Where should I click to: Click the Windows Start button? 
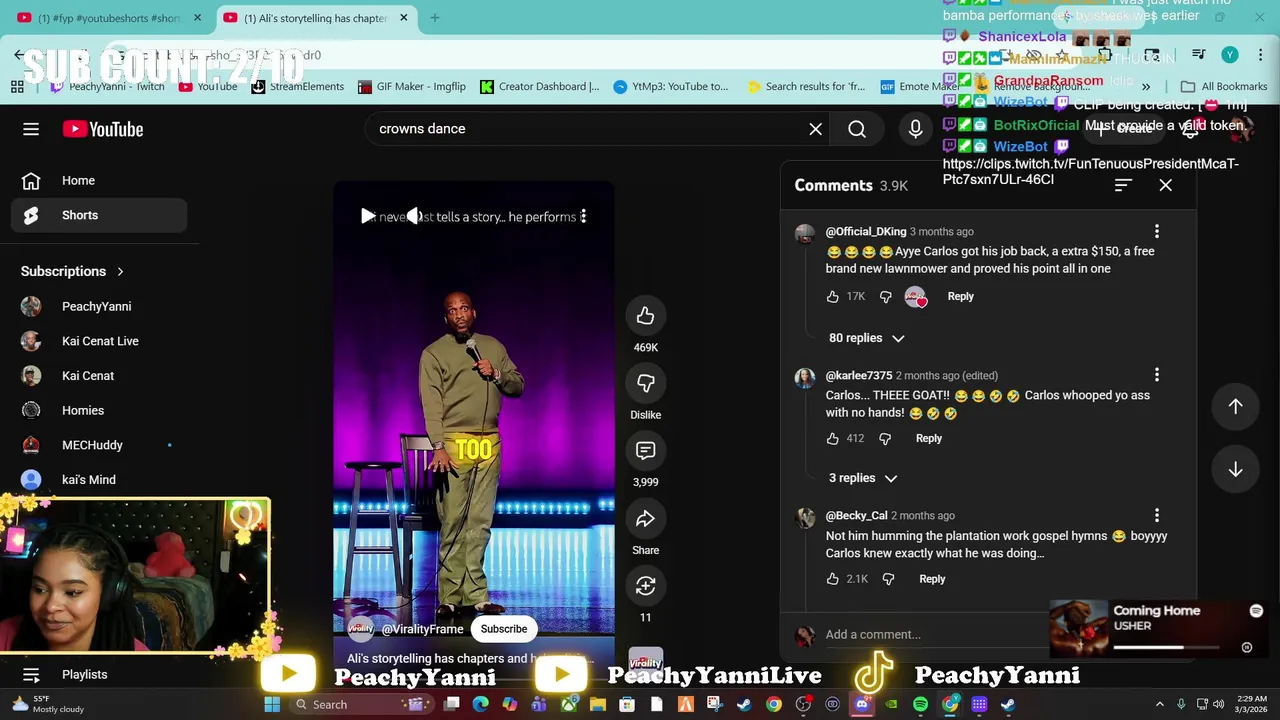(x=272, y=704)
